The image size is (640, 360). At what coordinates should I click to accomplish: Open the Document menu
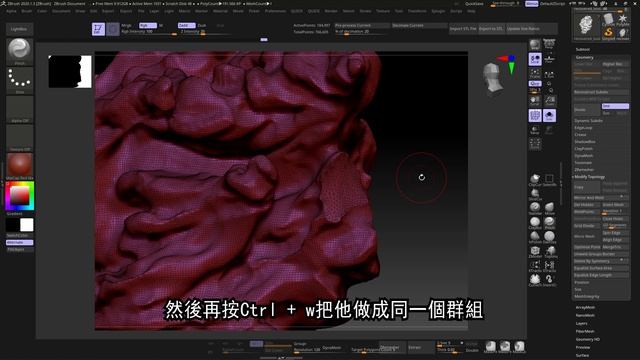tap(61, 11)
